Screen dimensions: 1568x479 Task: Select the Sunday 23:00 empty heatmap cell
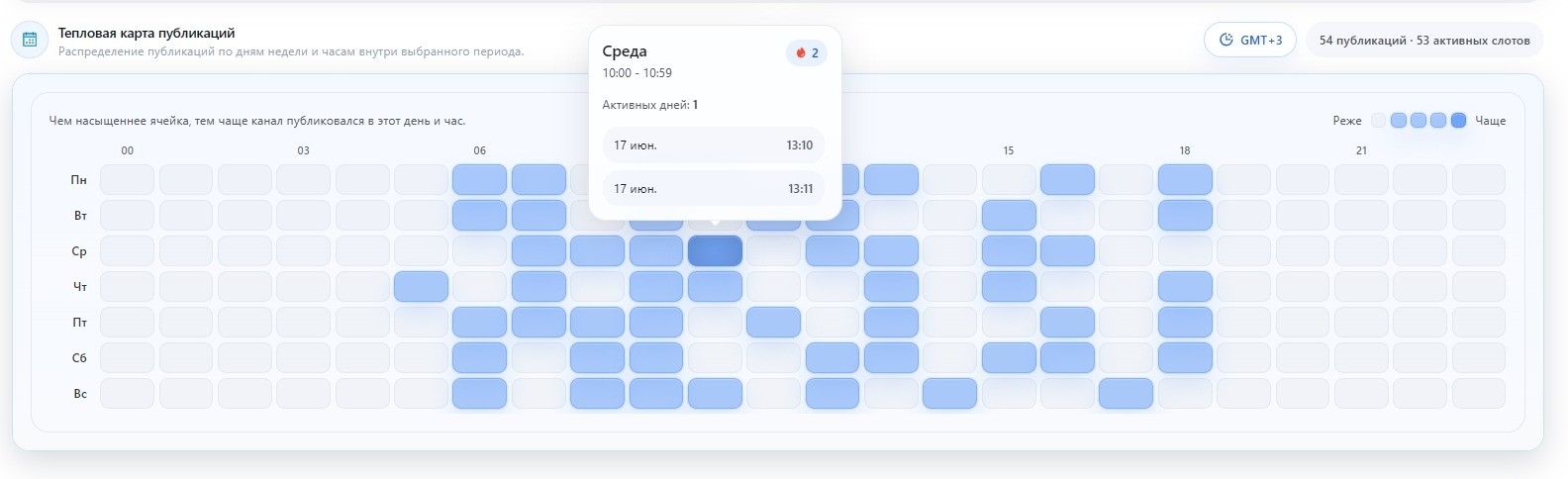tap(1478, 393)
